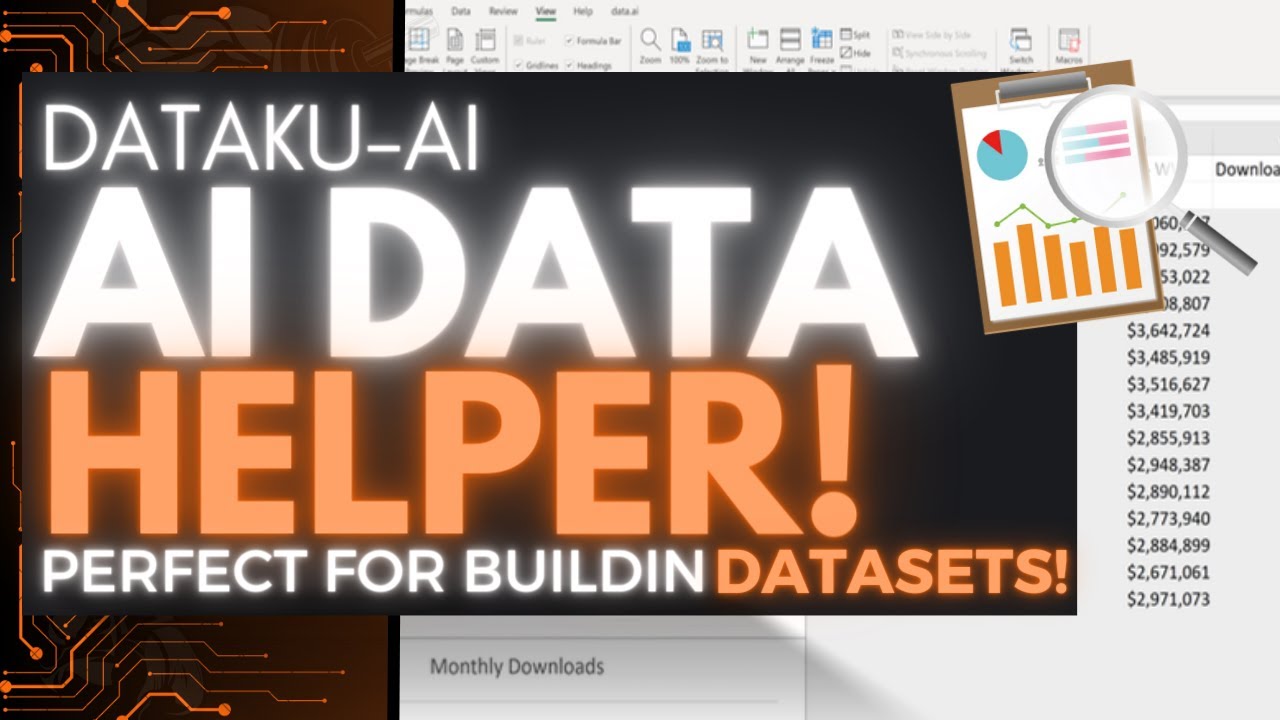Open the Review ribbon tab
Screen dimensions: 1280x720
(x=504, y=11)
